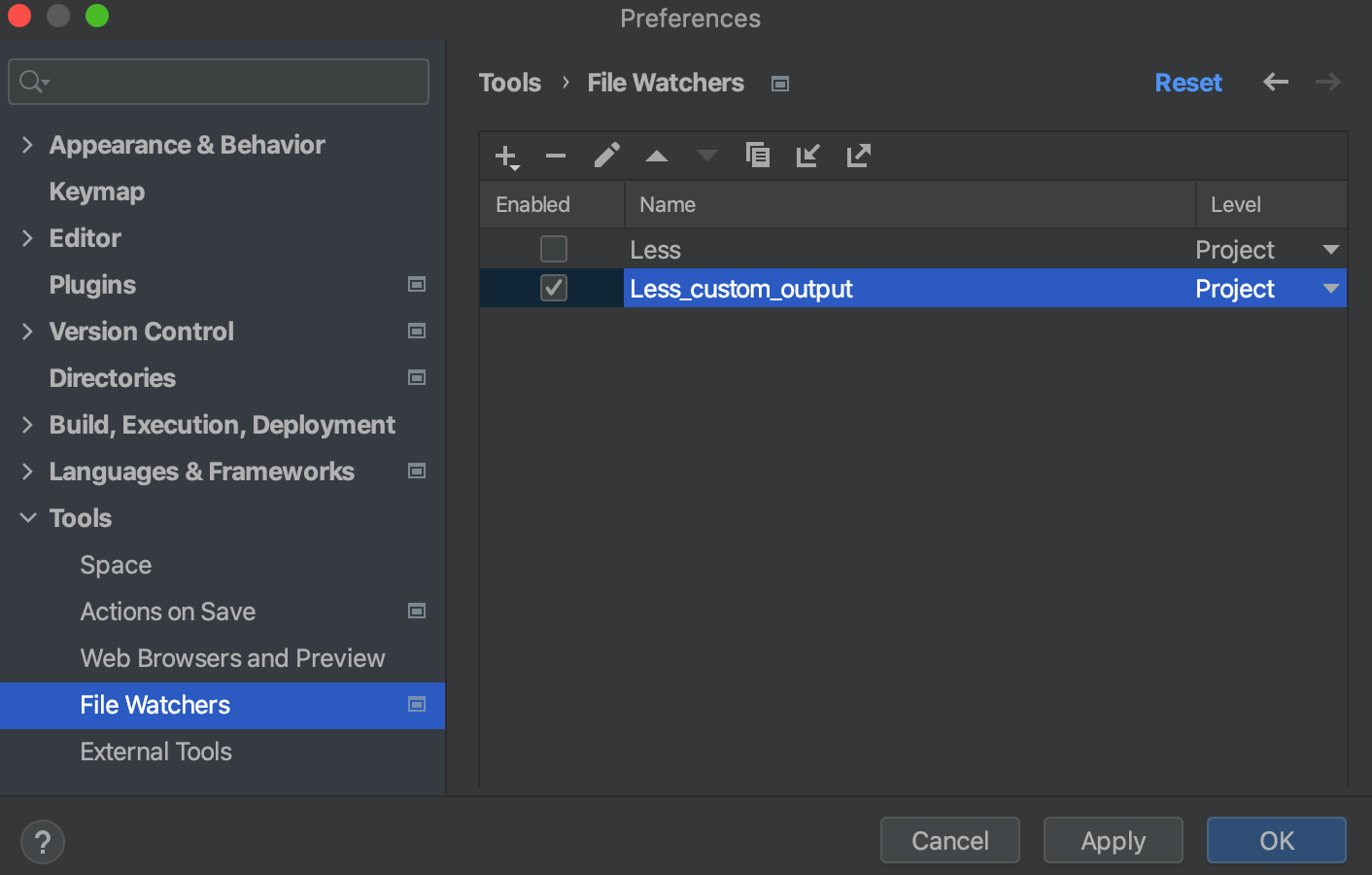Apply the current changes
This screenshot has width=1372, height=875.
click(x=1113, y=840)
